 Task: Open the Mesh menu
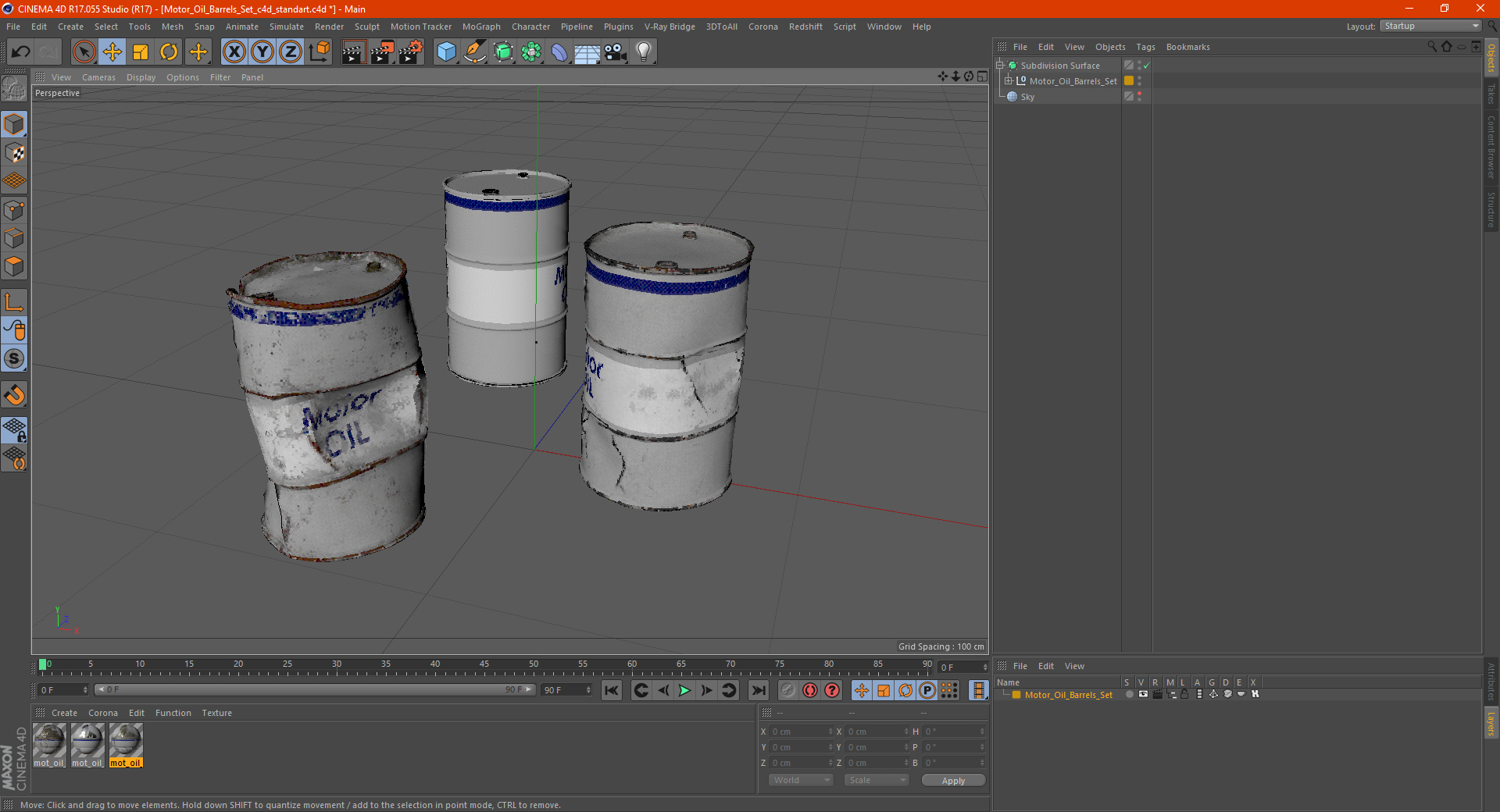(172, 27)
